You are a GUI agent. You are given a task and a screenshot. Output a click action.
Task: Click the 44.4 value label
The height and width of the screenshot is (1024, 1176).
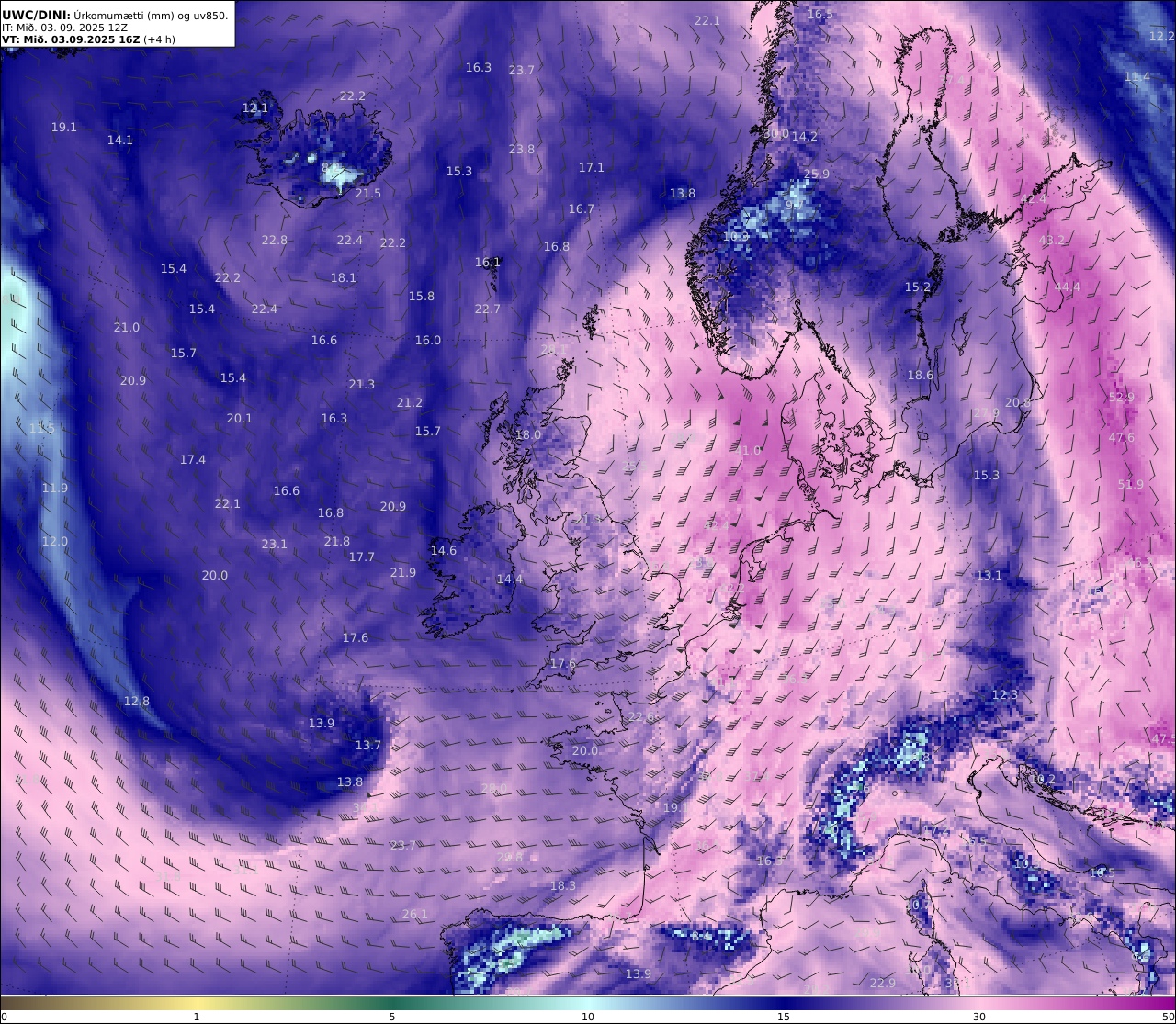[x=1068, y=287]
